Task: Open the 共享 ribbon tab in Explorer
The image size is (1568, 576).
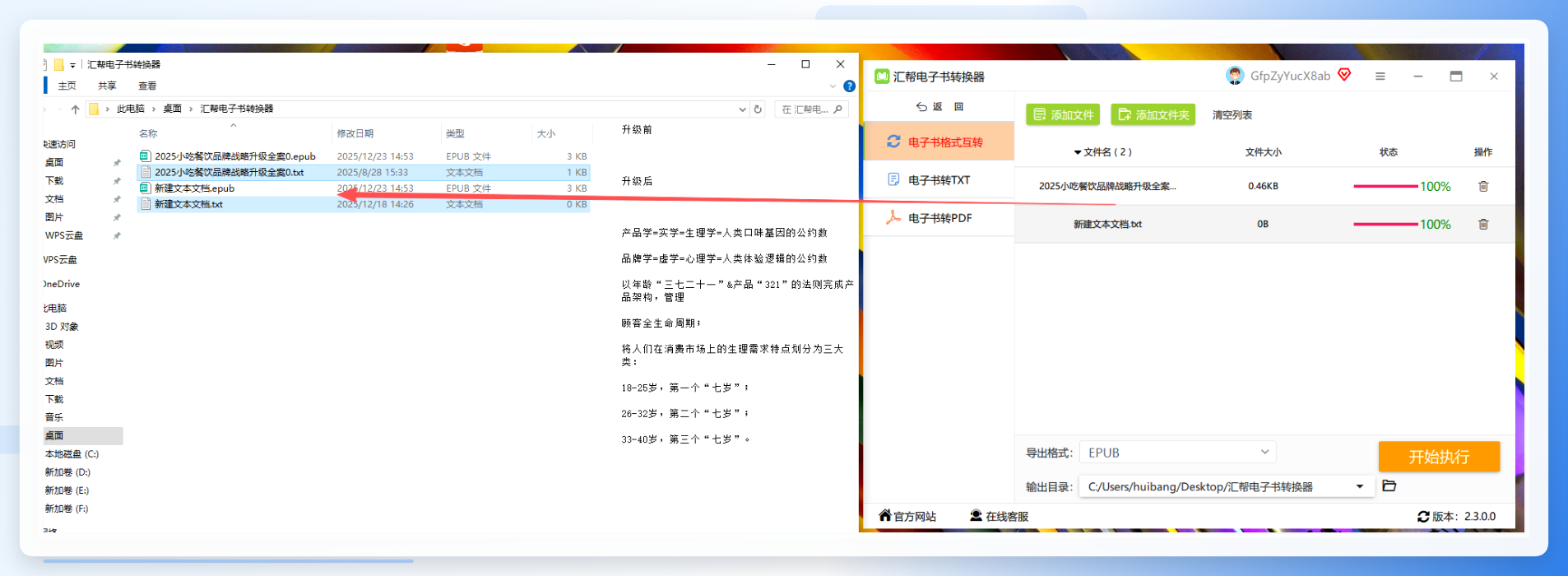Action: click(107, 86)
